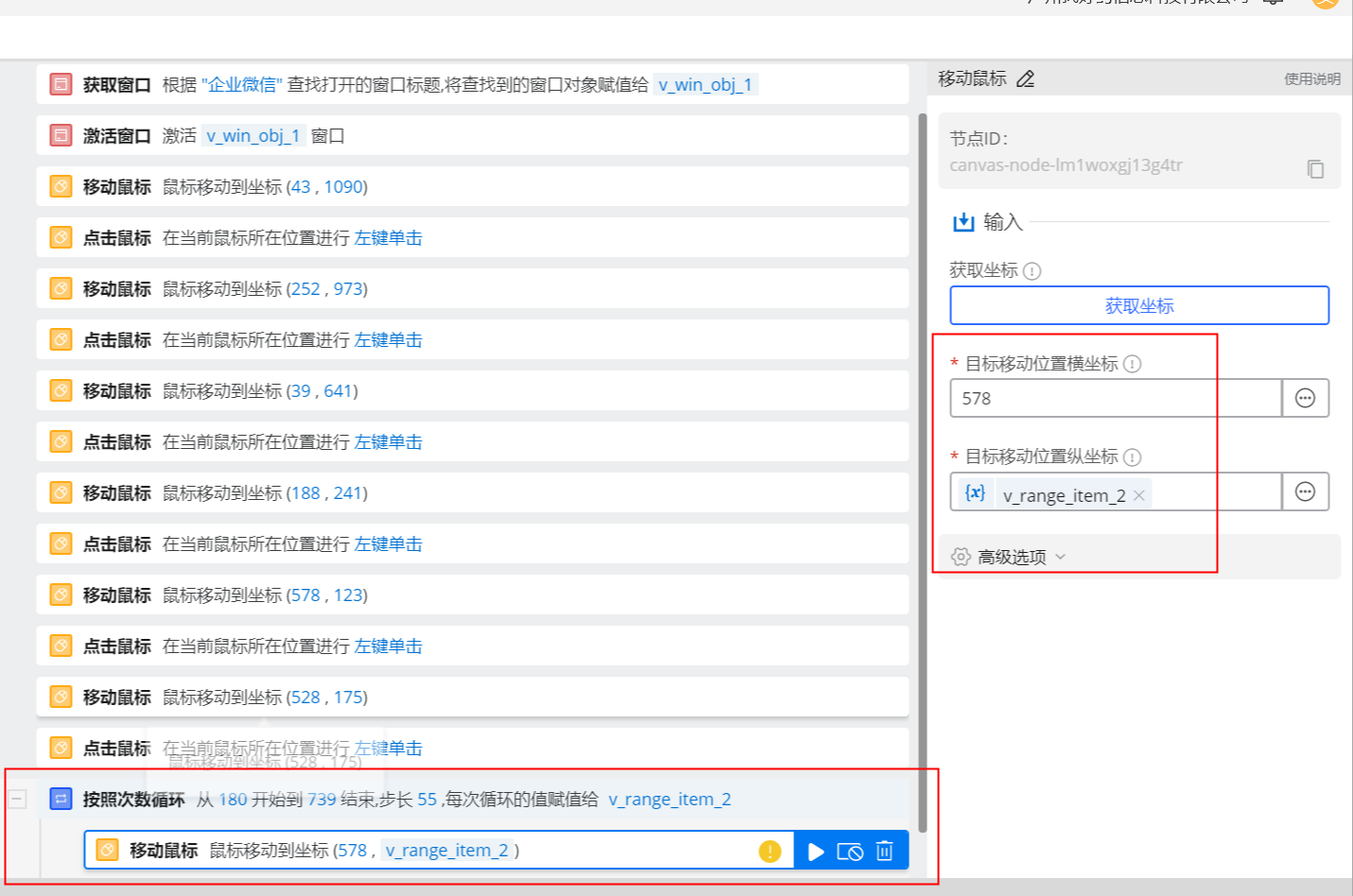The height and width of the screenshot is (896, 1353).
Task: Click the horizontal coordinate field containing 578
Action: (1116, 398)
